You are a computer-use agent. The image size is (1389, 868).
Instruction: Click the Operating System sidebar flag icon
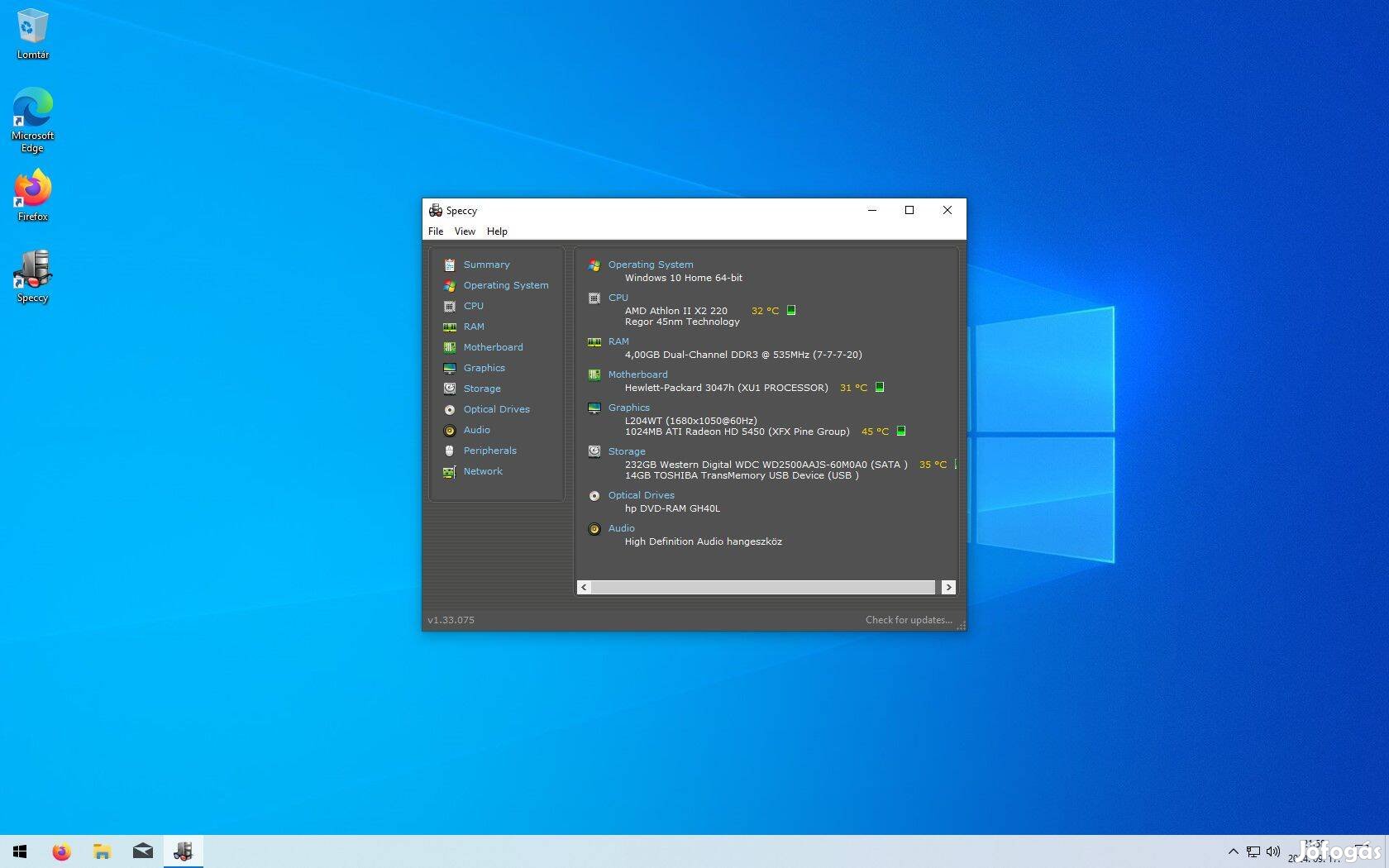[x=450, y=285]
